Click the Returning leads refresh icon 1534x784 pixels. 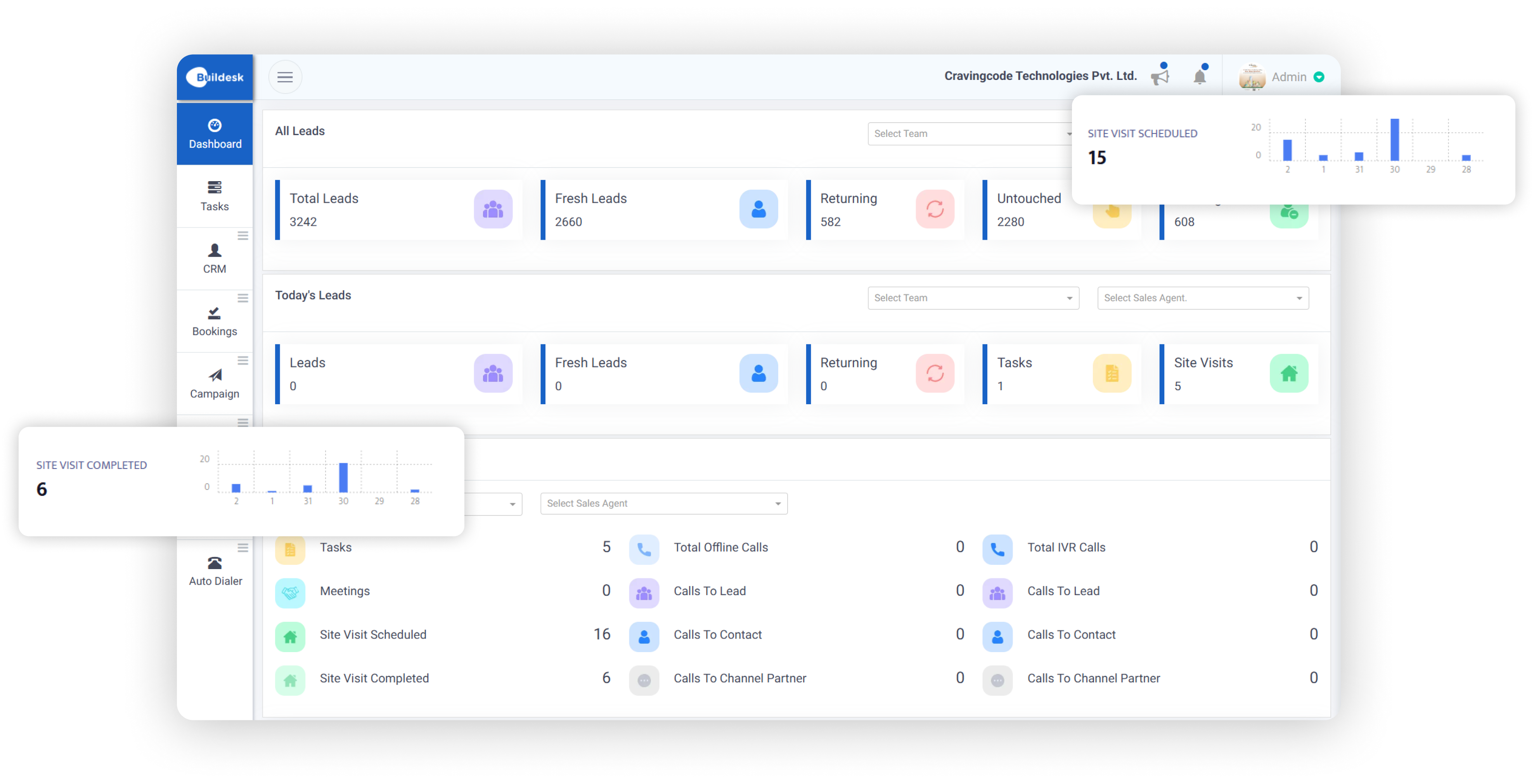[x=934, y=209]
